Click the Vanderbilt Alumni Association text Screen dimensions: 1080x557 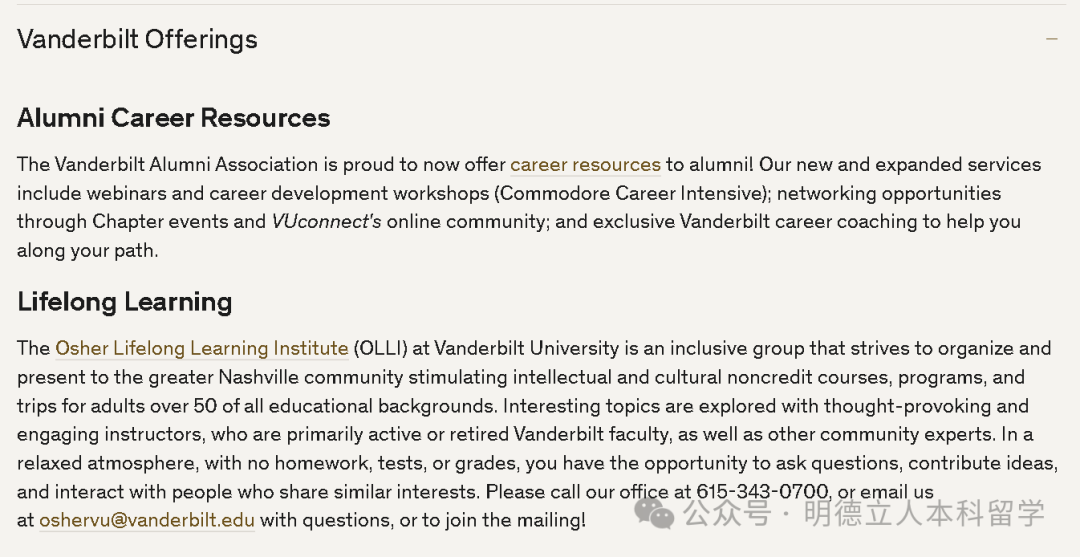(x=186, y=165)
